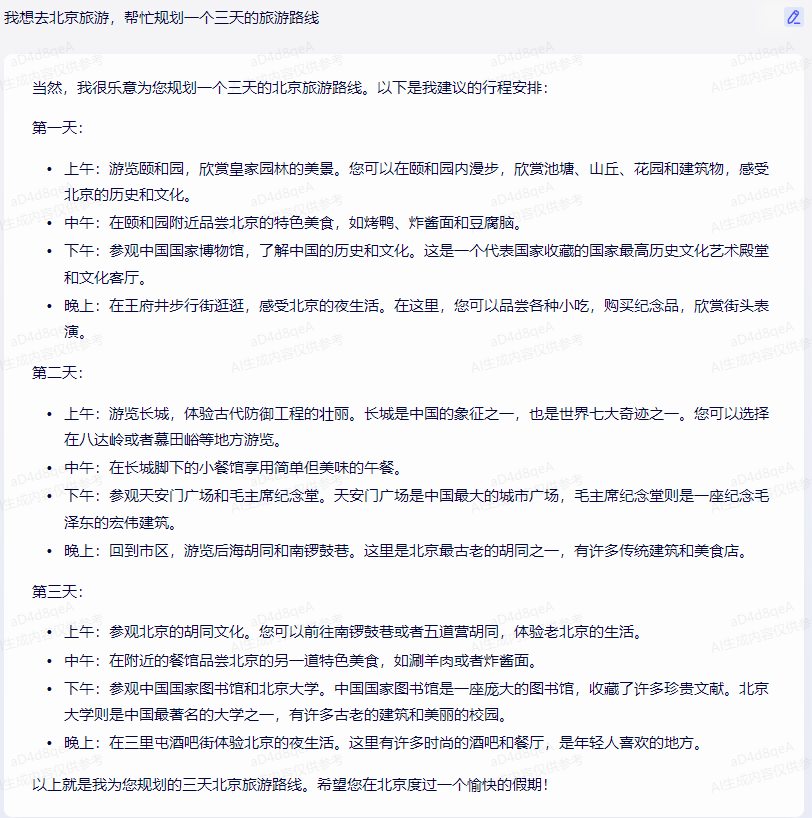The height and width of the screenshot is (818, 812).
Task: Click the 第三天 heading
Action: 57,591
